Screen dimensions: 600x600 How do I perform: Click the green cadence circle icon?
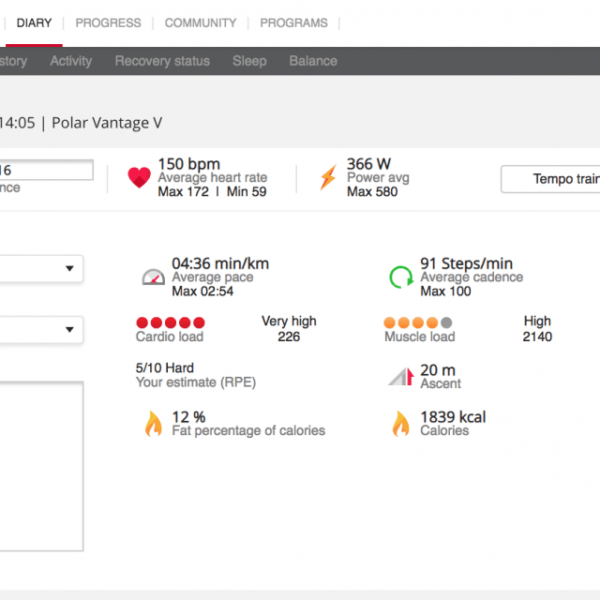401,277
